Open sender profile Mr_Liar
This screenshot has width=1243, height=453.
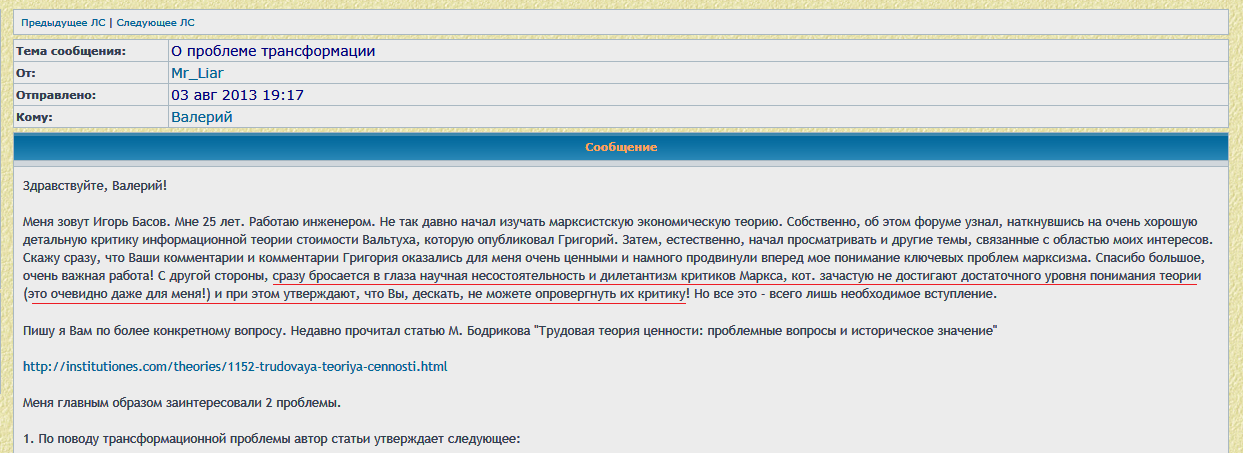click(x=198, y=73)
